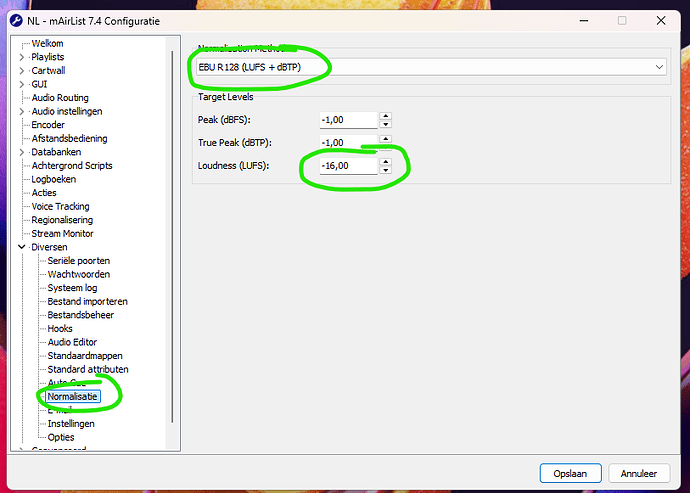Decrease Peak (dBFS) with down arrow
The height and width of the screenshot is (493, 690).
(x=385, y=124)
